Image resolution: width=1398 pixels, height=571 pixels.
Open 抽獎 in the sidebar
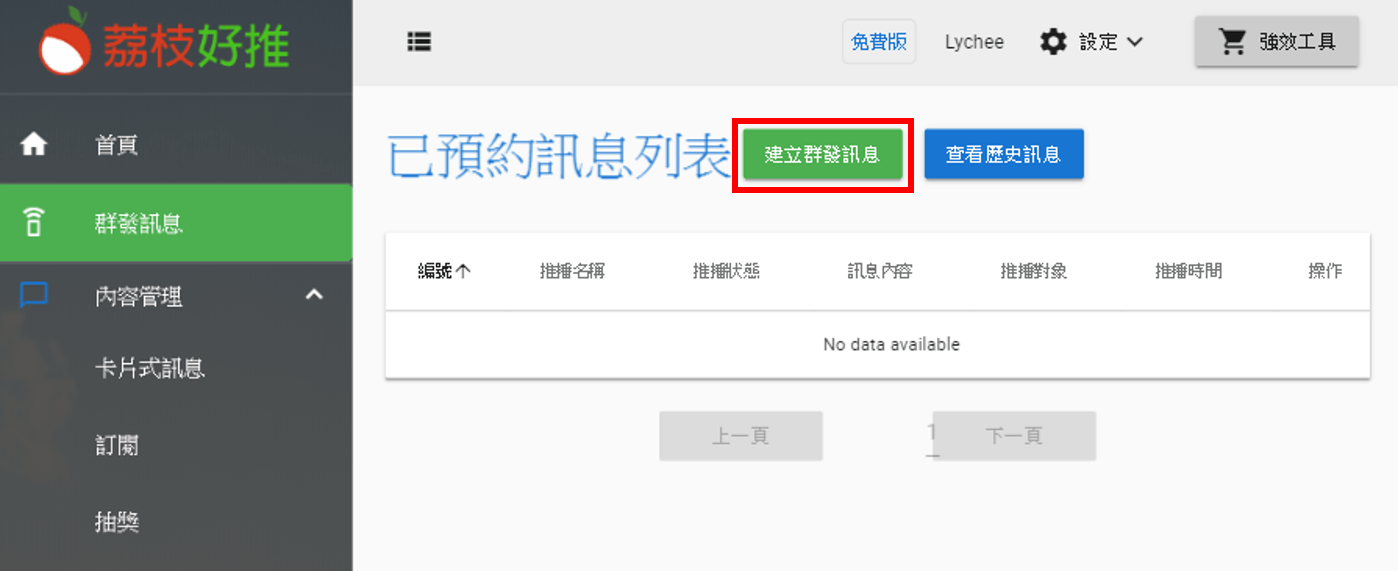116,521
